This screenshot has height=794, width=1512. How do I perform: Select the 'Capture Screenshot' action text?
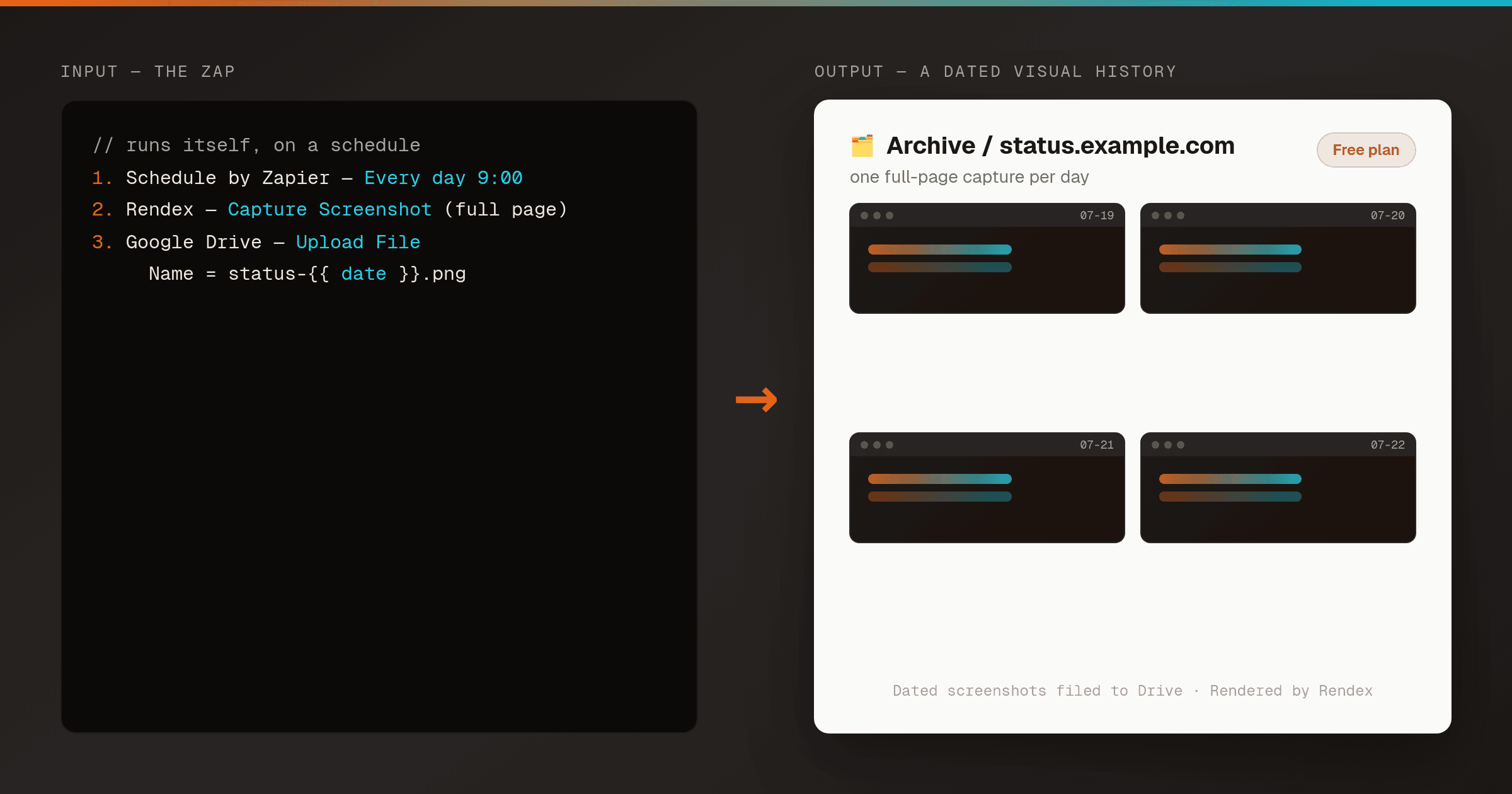pyautogui.click(x=329, y=209)
